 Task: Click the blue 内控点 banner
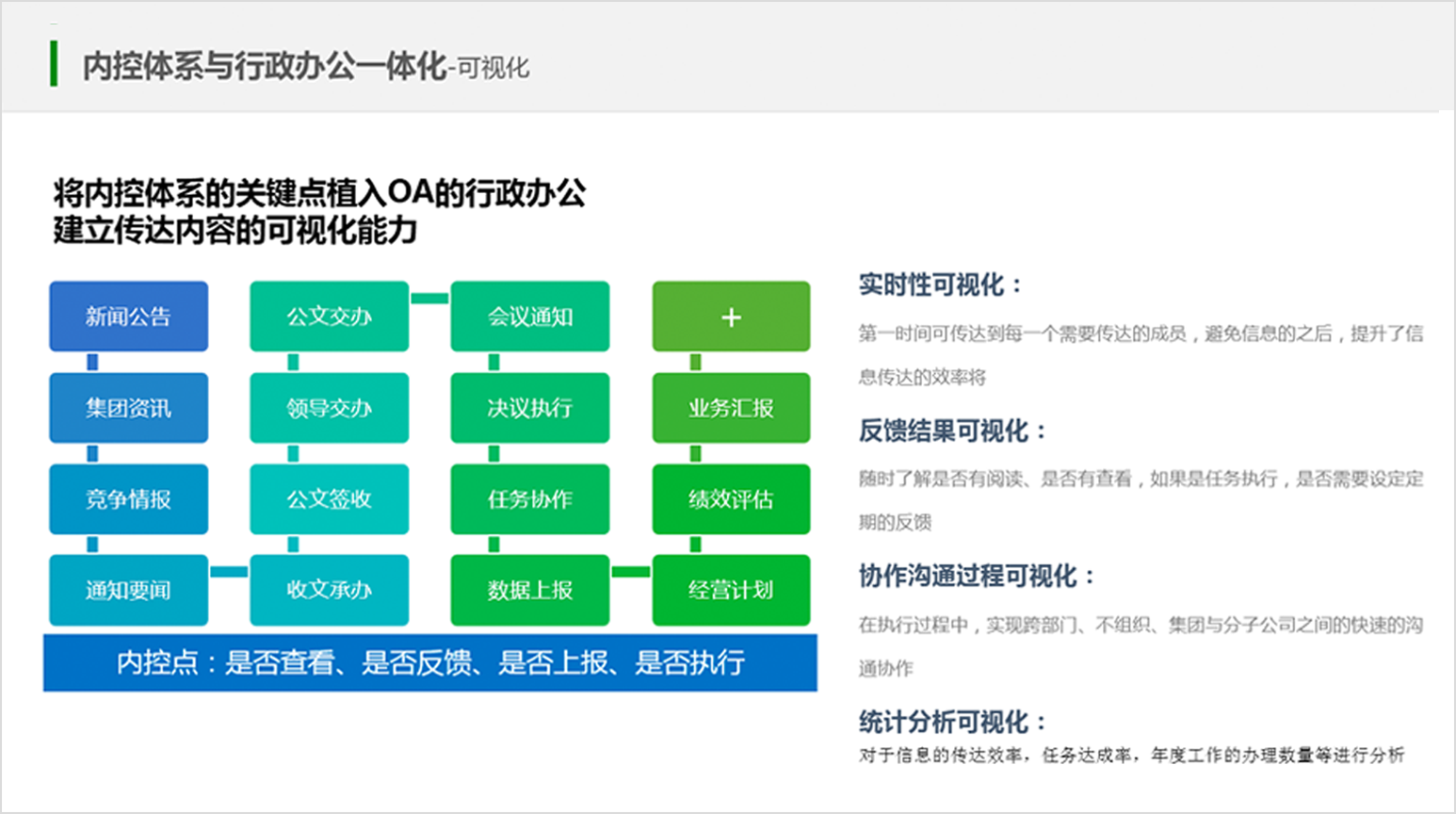pos(429,662)
